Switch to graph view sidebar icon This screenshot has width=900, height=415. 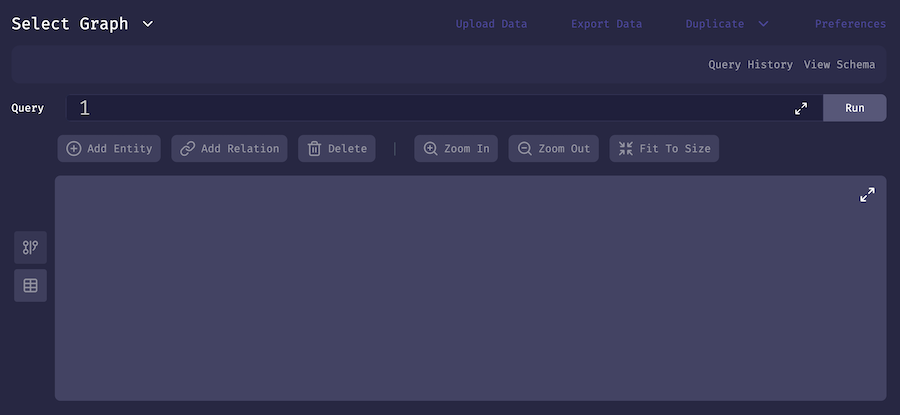pyautogui.click(x=30, y=248)
